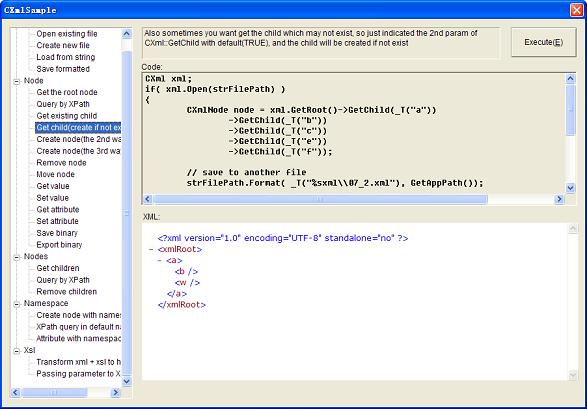Click tree panel scroll left arrow

pyautogui.click(x=15, y=392)
